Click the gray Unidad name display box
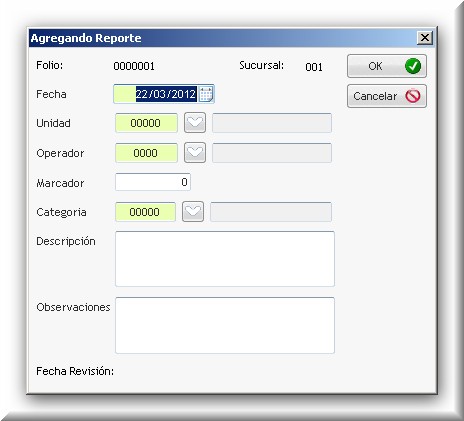This screenshot has width=464, height=421. 272,123
